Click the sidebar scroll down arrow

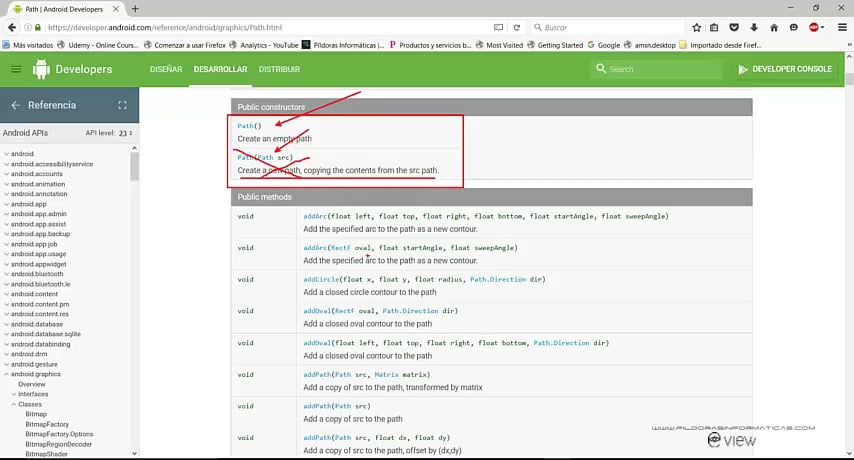pyautogui.click(x=134, y=453)
